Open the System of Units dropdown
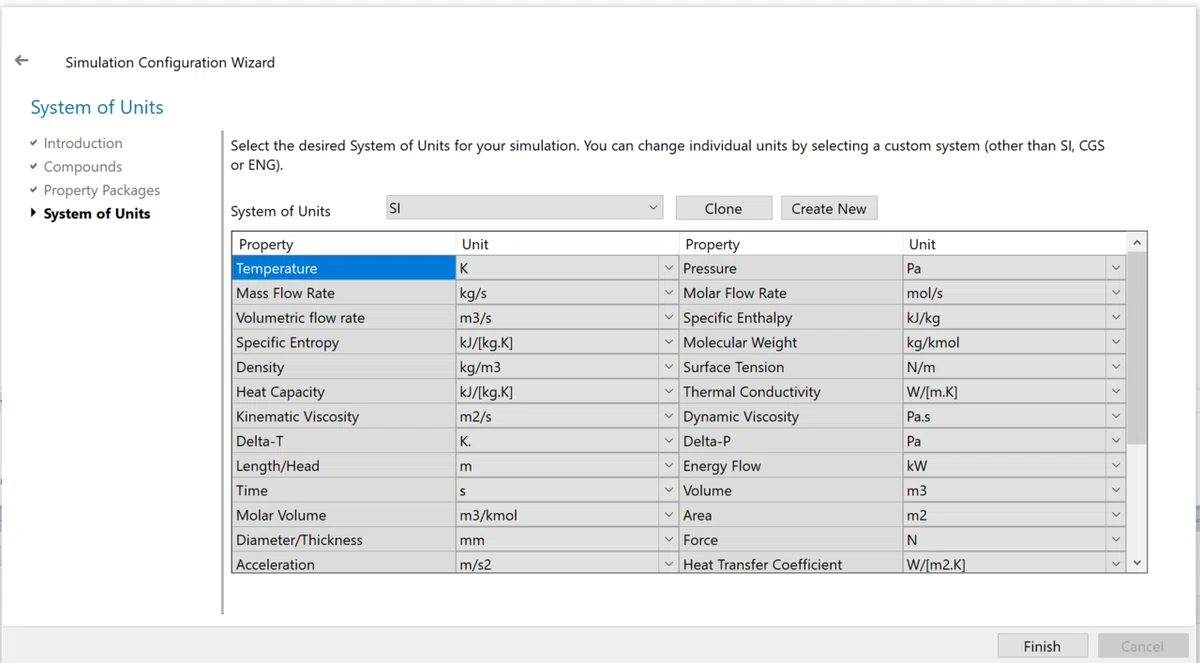 coord(525,208)
